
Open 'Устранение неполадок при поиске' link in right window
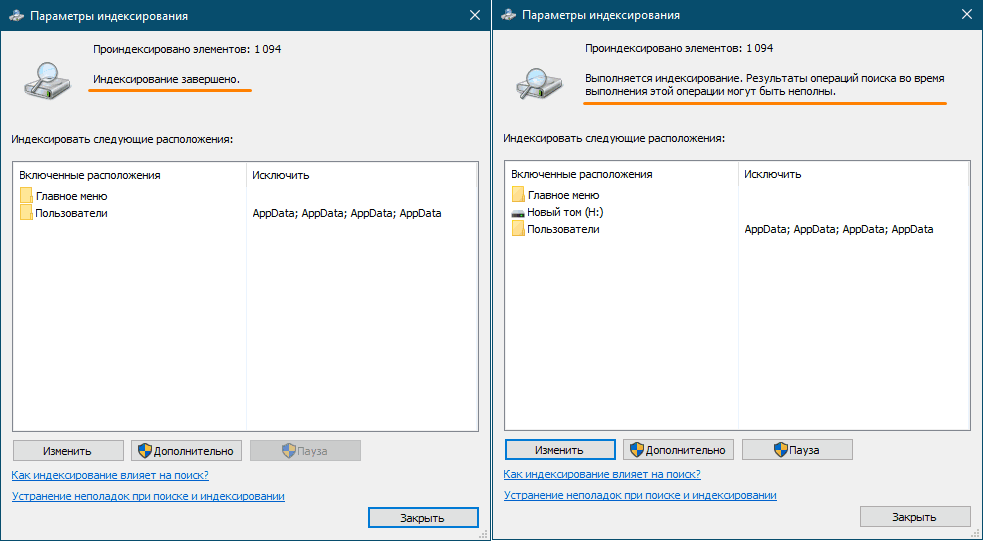click(640, 495)
